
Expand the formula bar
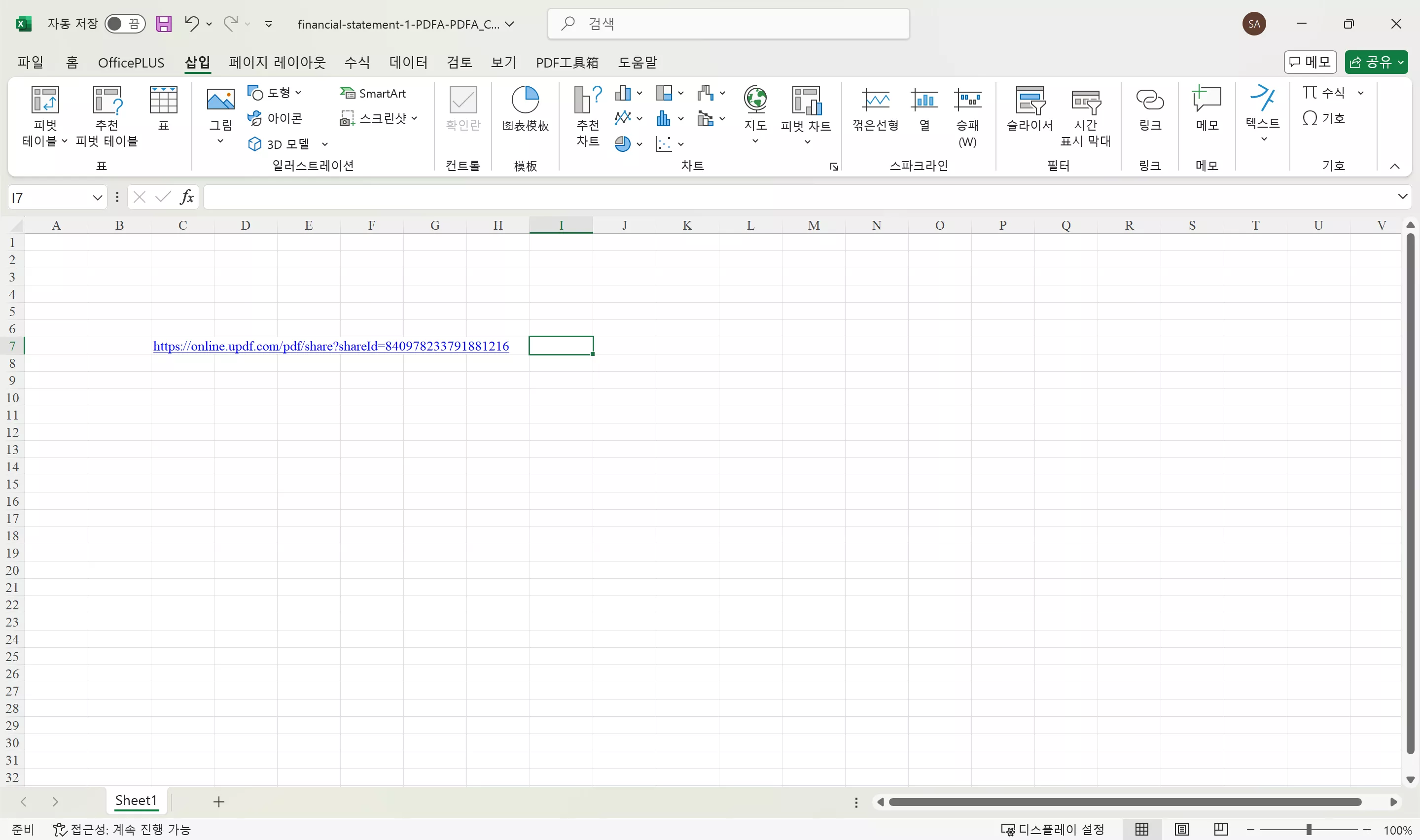(x=1402, y=196)
